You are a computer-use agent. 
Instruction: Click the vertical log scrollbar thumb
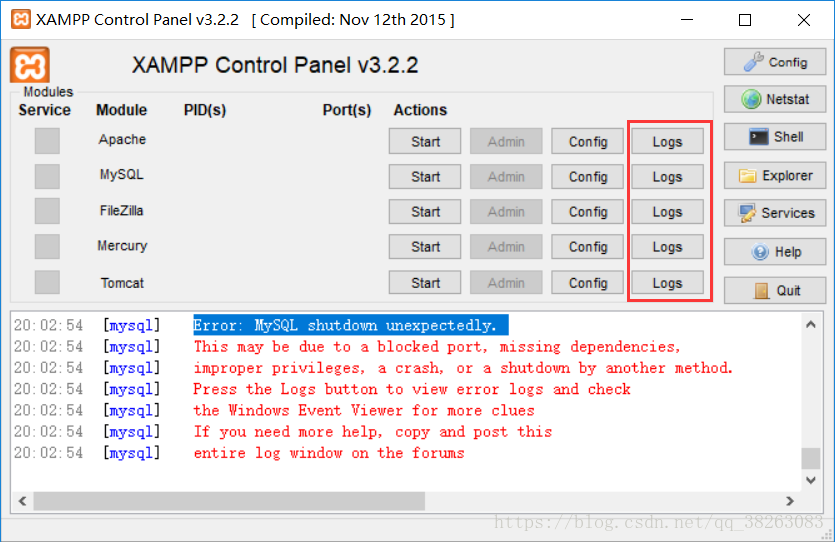point(811,458)
